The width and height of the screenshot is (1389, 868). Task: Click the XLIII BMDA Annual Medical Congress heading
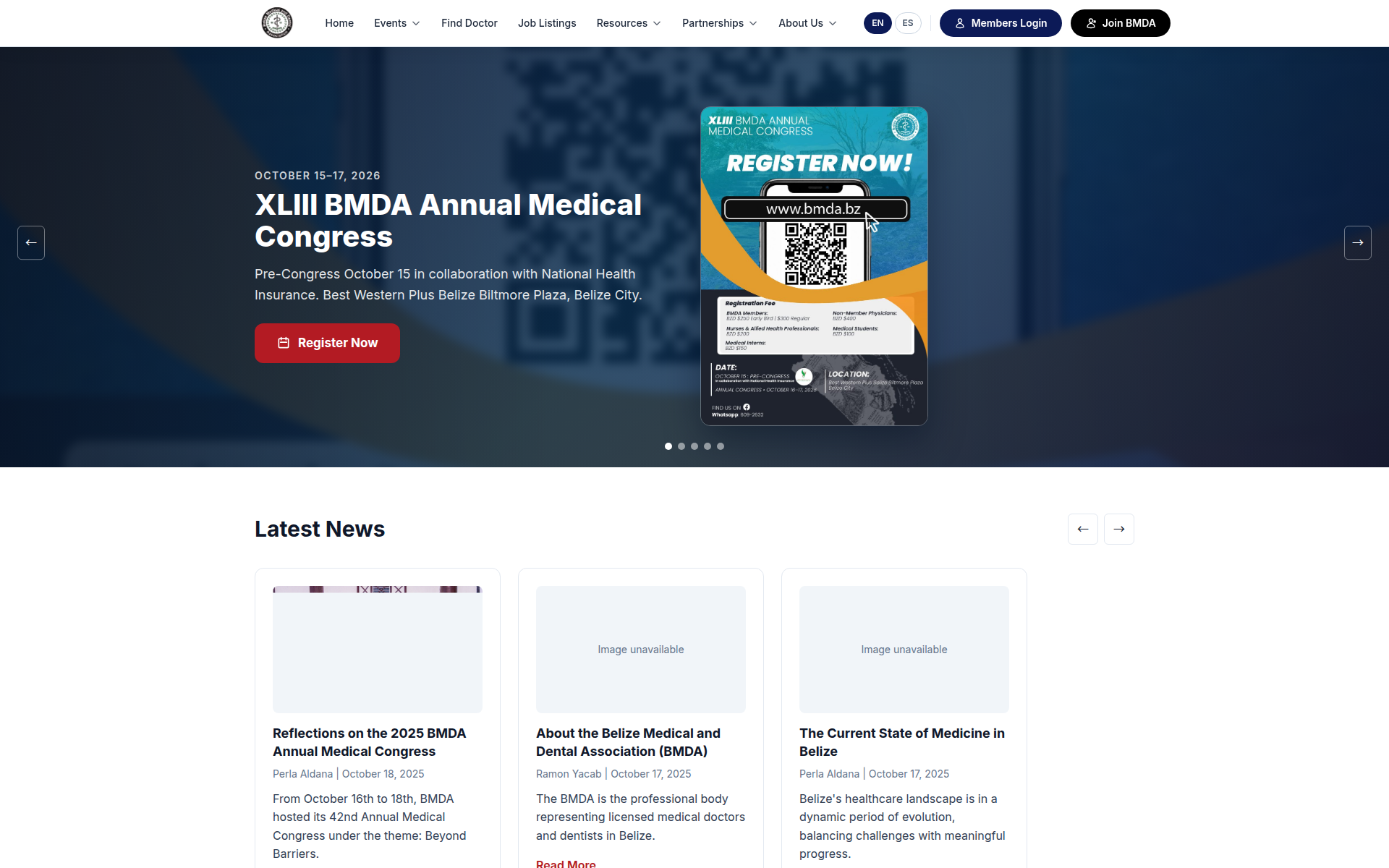448,221
